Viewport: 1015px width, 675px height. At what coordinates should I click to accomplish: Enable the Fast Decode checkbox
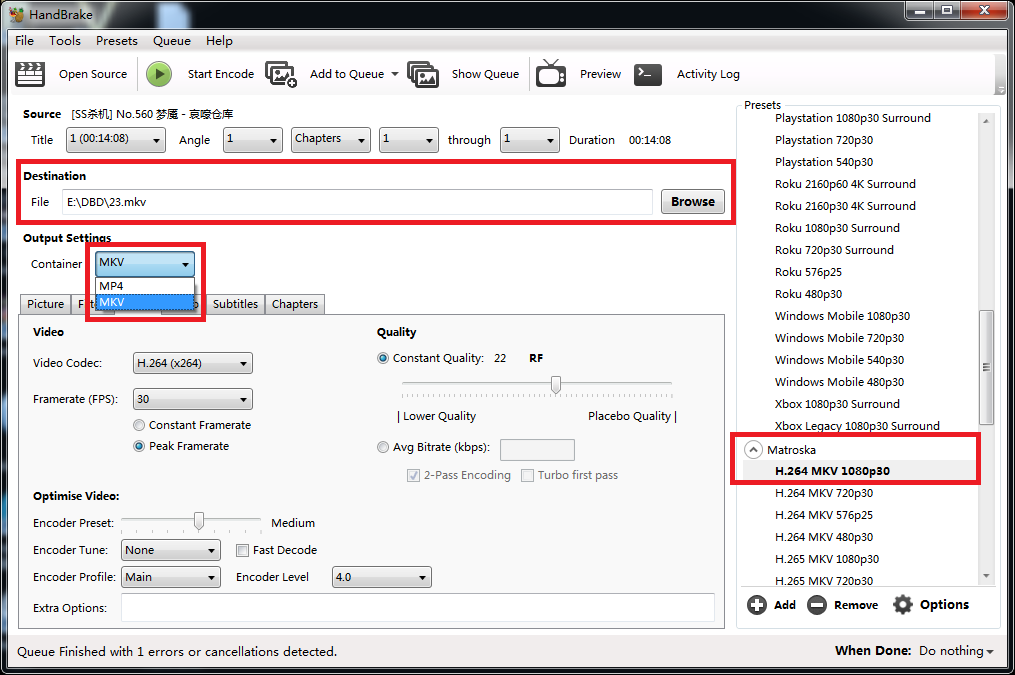point(243,550)
